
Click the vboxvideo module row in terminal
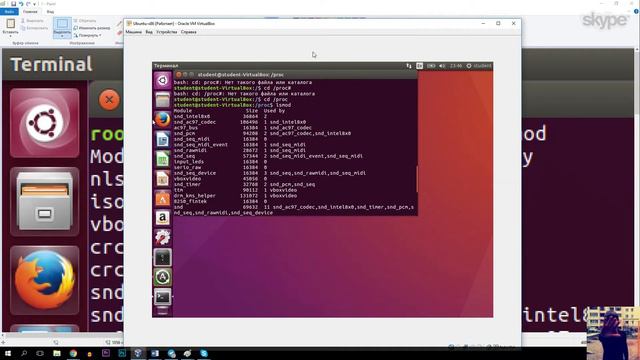point(220,179)
